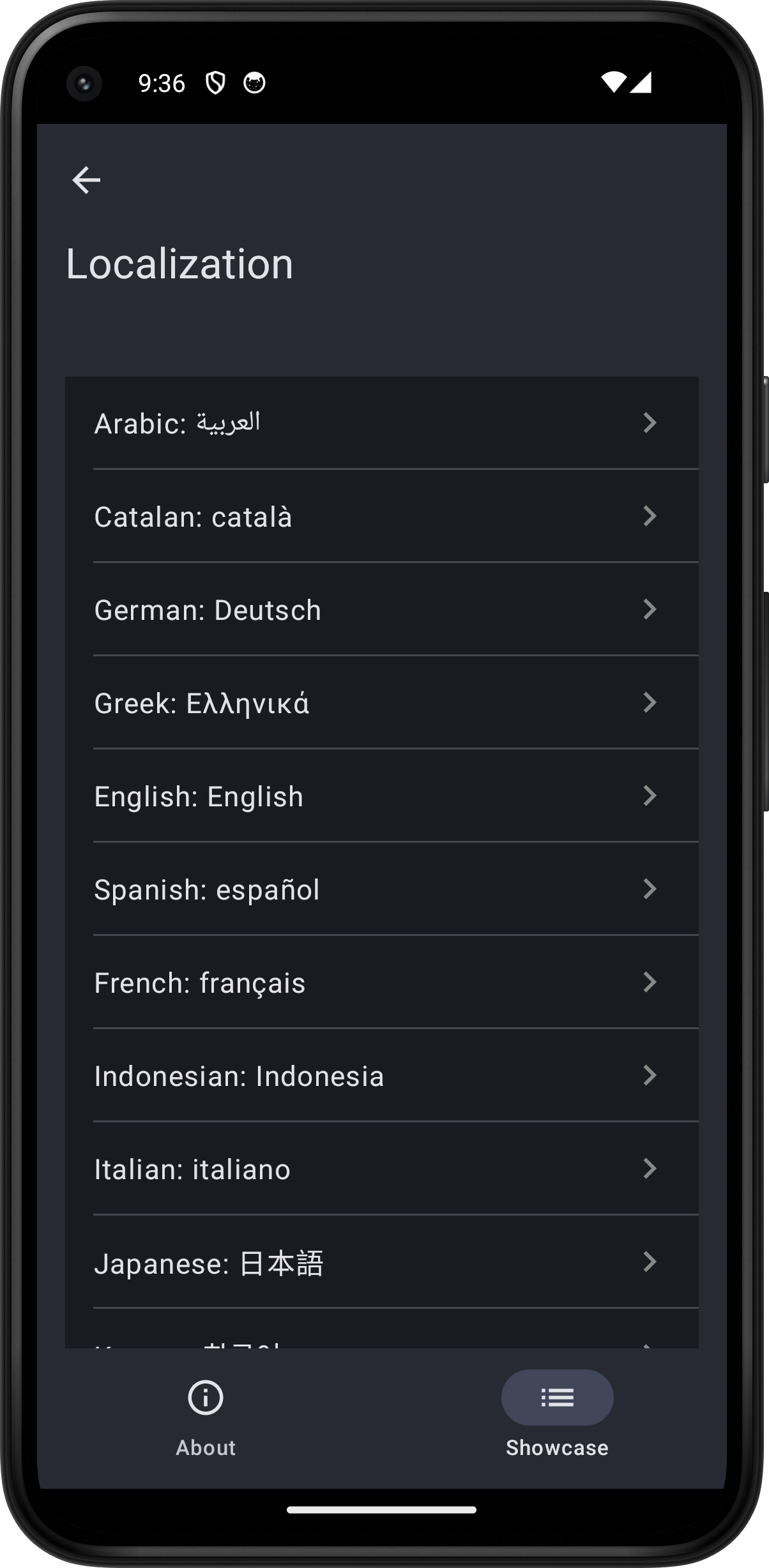Screen dimensions: 769x1568
Task: Tap the chevron beside Japanese
Action: (x=651, y=1262)
